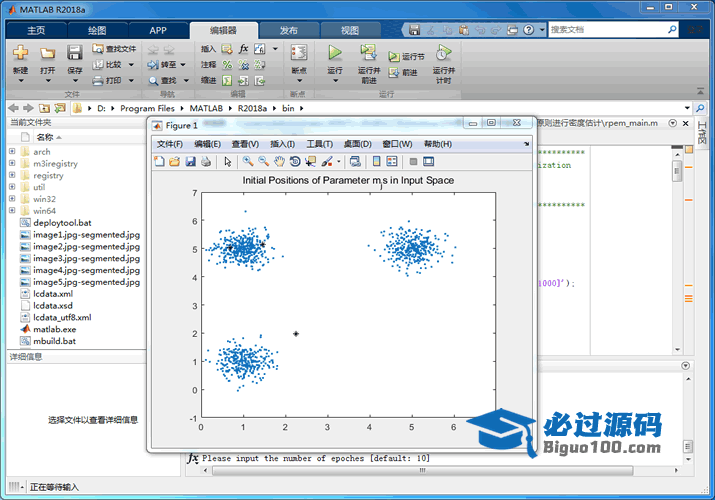Viewport: 715px width, 500px height.
Task: Switch to the 绘图 ribbon tab
Action: point(97,30)
